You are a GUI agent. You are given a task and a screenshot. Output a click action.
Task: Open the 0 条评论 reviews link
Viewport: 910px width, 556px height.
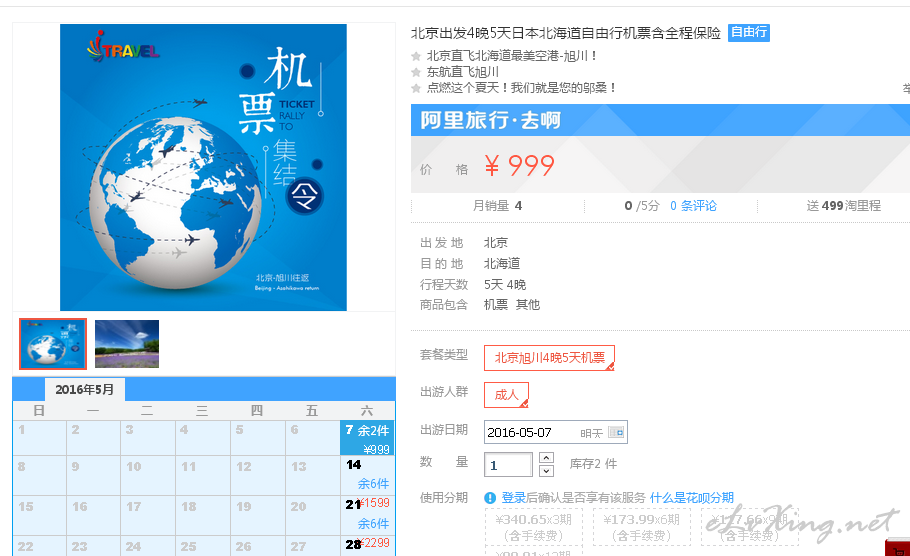[694, 205]
